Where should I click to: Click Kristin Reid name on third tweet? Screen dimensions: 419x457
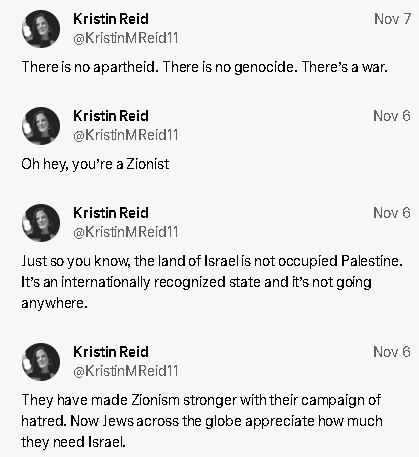click(111, 213)
